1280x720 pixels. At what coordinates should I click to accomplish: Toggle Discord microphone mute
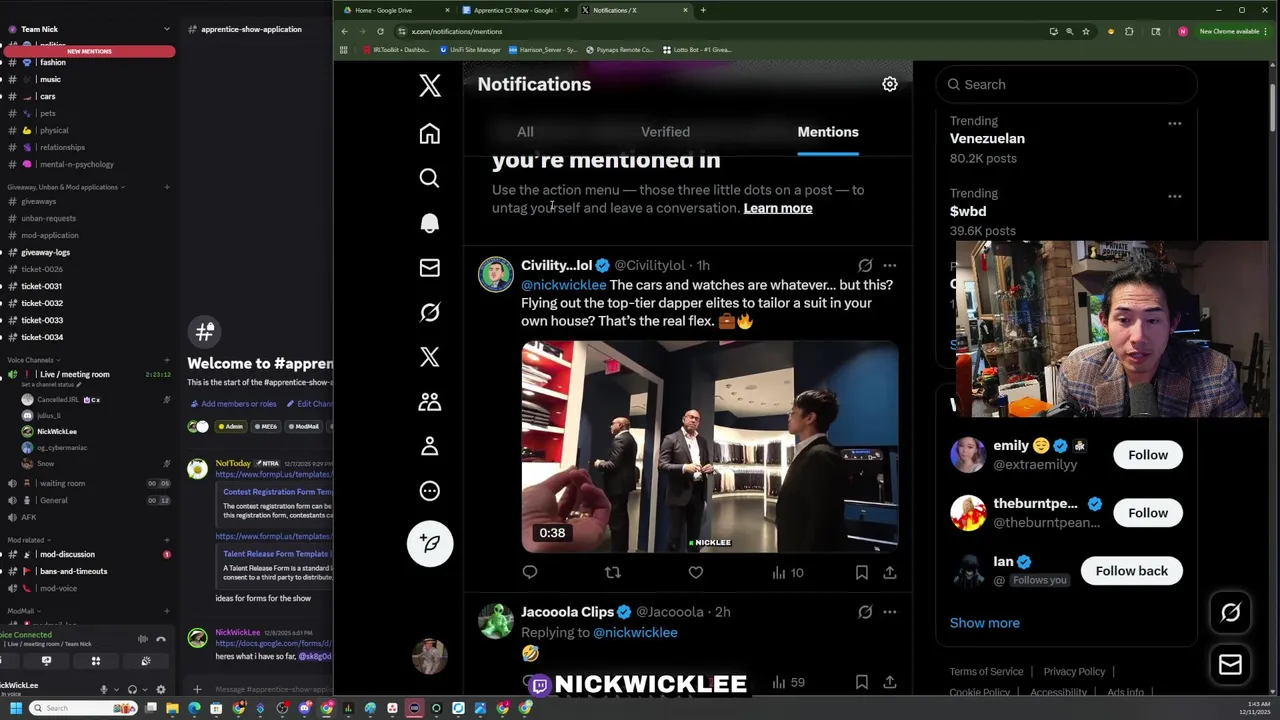coord(103,689)
